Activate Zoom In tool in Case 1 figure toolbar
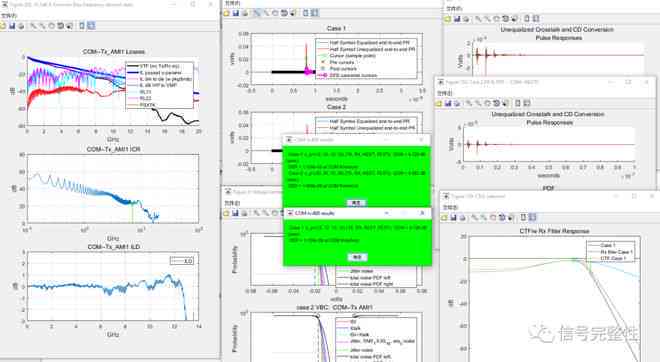Viewport: 660px width, 362px height. (x=257, y=13)
